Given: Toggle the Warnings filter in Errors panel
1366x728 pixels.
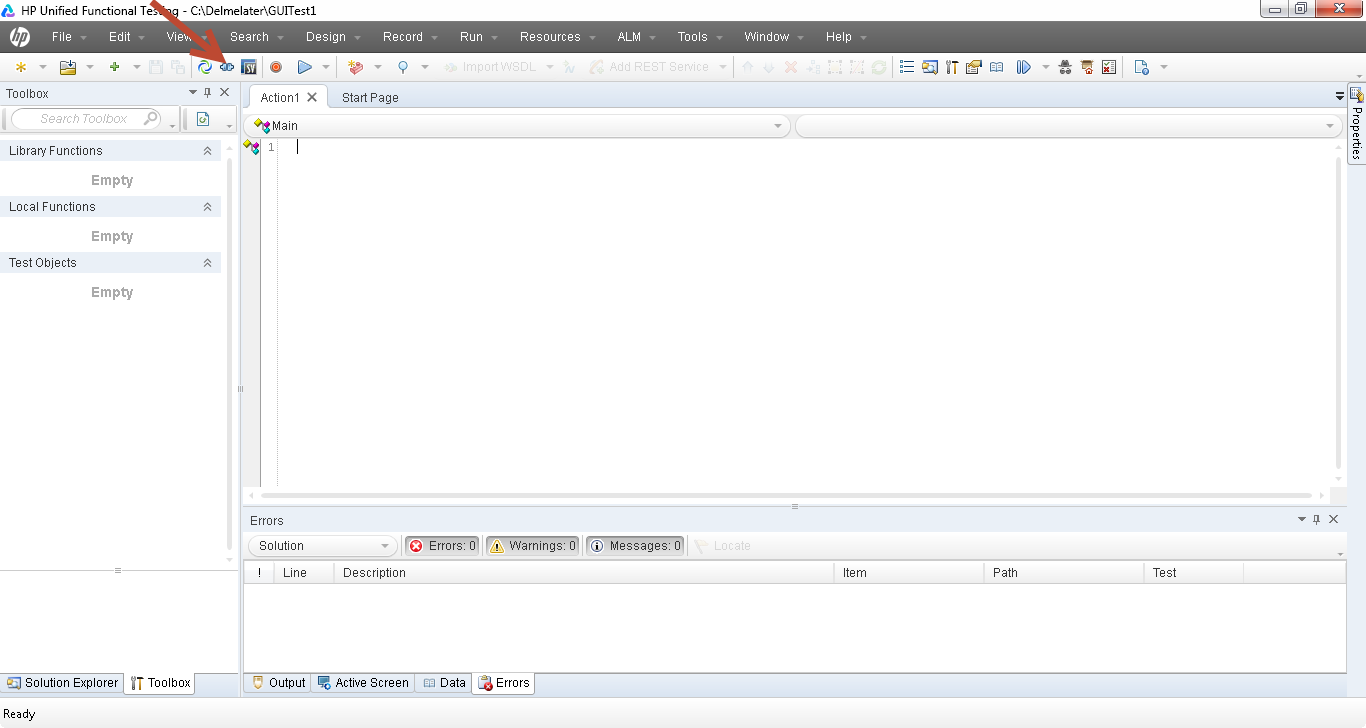Looking at the screenshot, I should click(532, 545).
